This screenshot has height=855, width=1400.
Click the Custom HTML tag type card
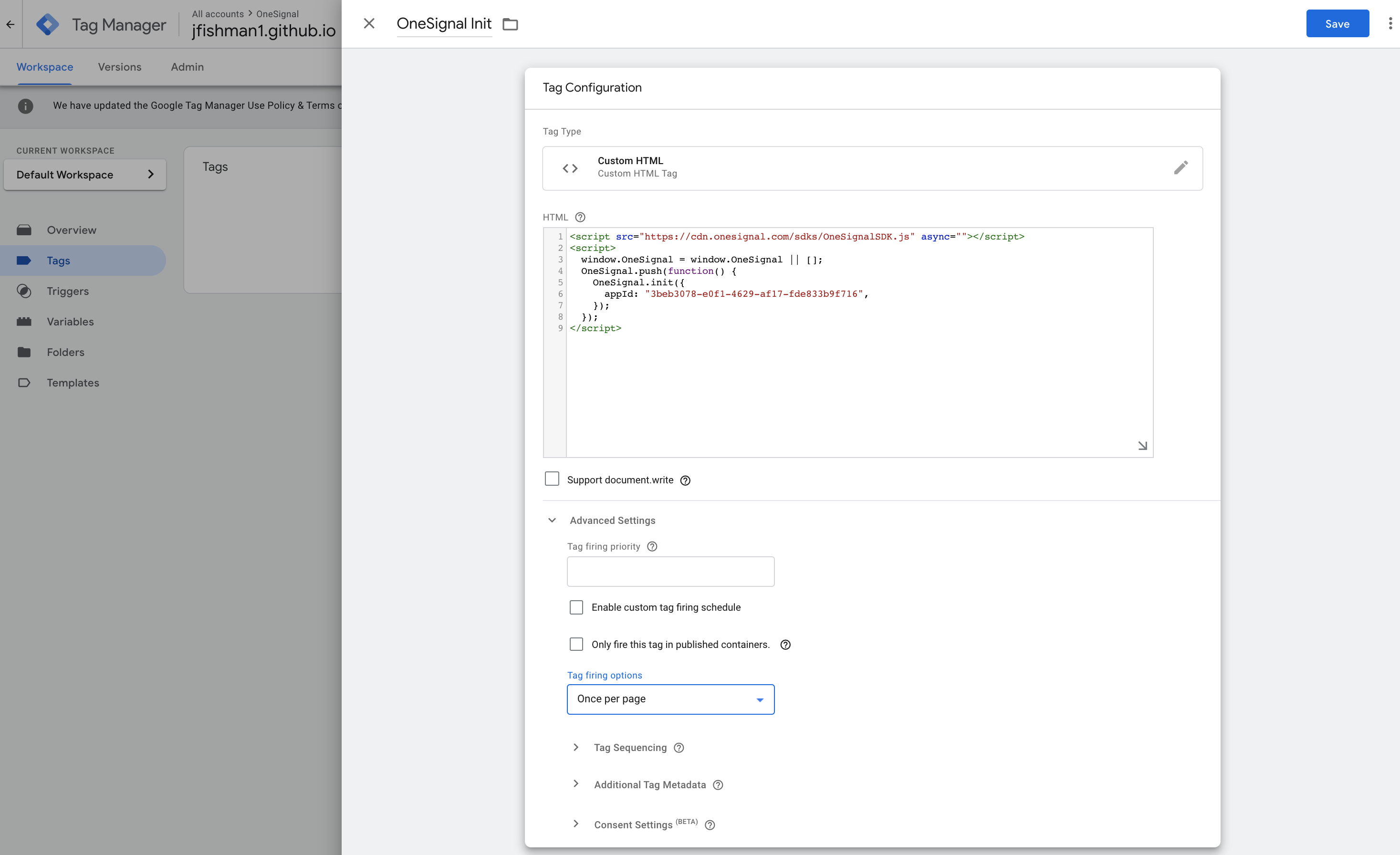pyautogui.click(x=872, y=168)
